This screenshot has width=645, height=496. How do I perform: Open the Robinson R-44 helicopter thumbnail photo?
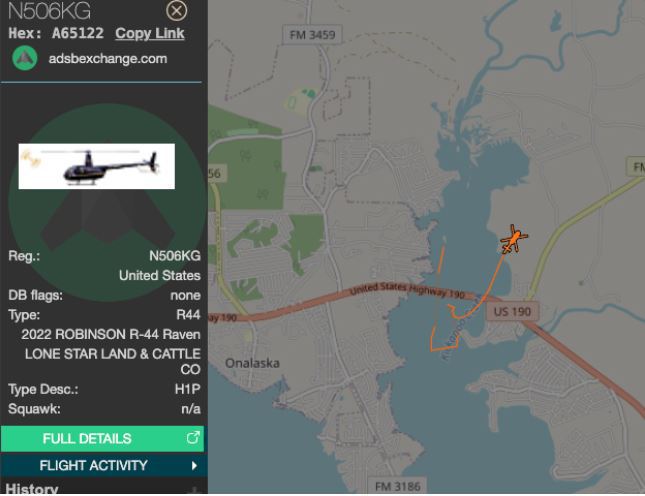(97, 166)
